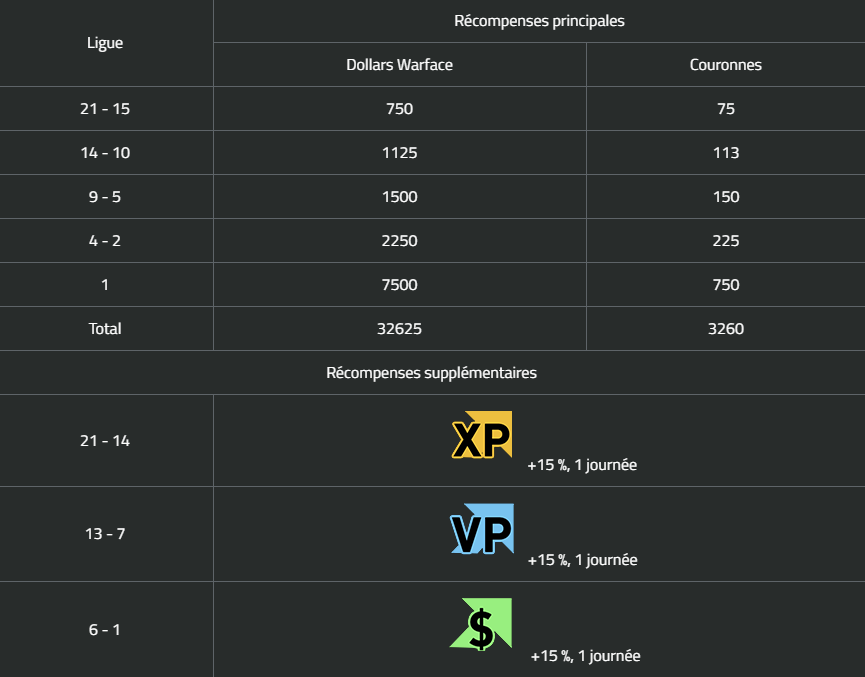Click the Récompenses supplémentaires section header
This screenshot has width=865, height=677.
[x=431, y=372]
